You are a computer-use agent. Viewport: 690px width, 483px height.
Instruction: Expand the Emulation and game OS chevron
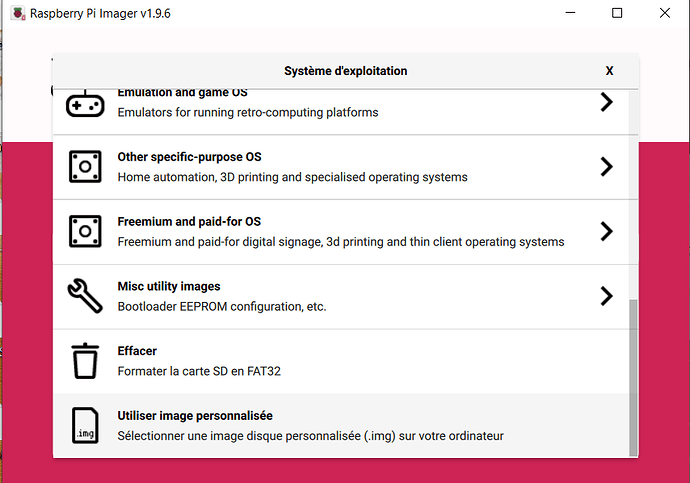pos(607,102)
